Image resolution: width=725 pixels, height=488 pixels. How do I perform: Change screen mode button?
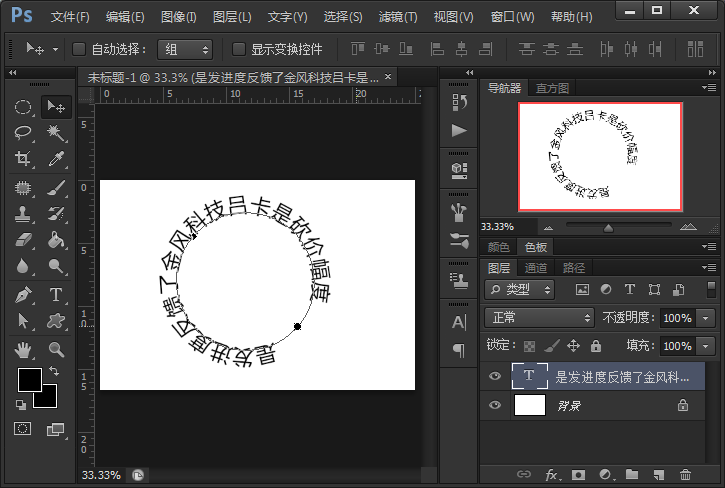tap(56, 429)
